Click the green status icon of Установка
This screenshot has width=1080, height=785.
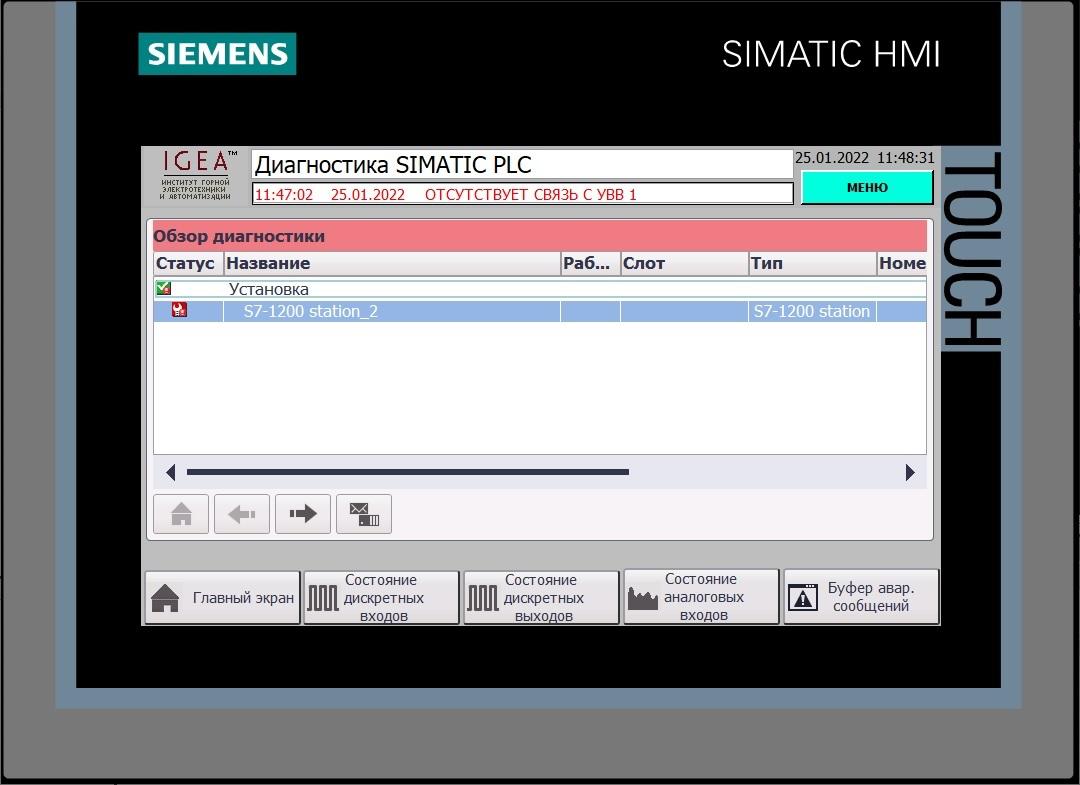pyautogui.click(x=163, y=289)
